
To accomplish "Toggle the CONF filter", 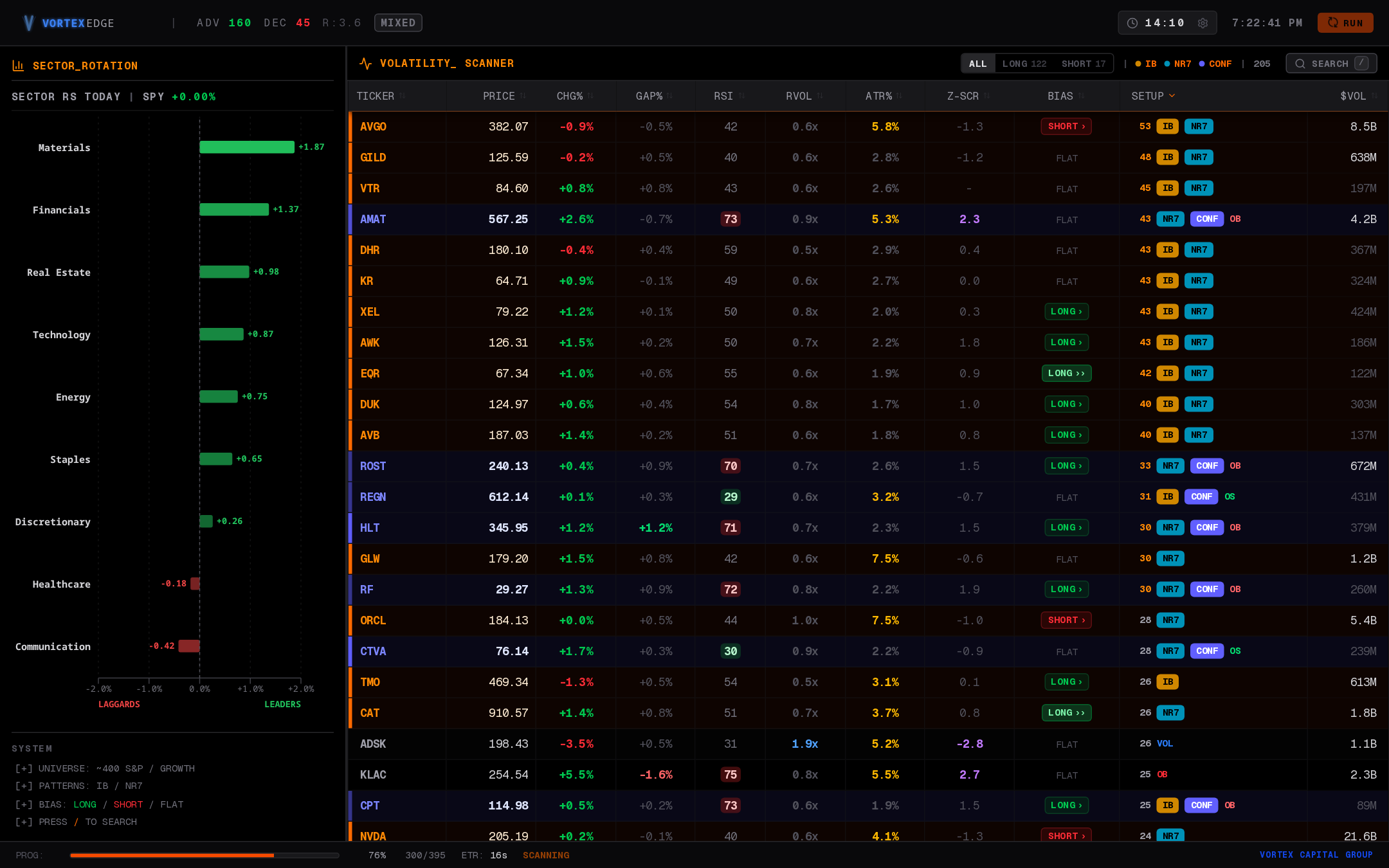I will pos(1215,64).
